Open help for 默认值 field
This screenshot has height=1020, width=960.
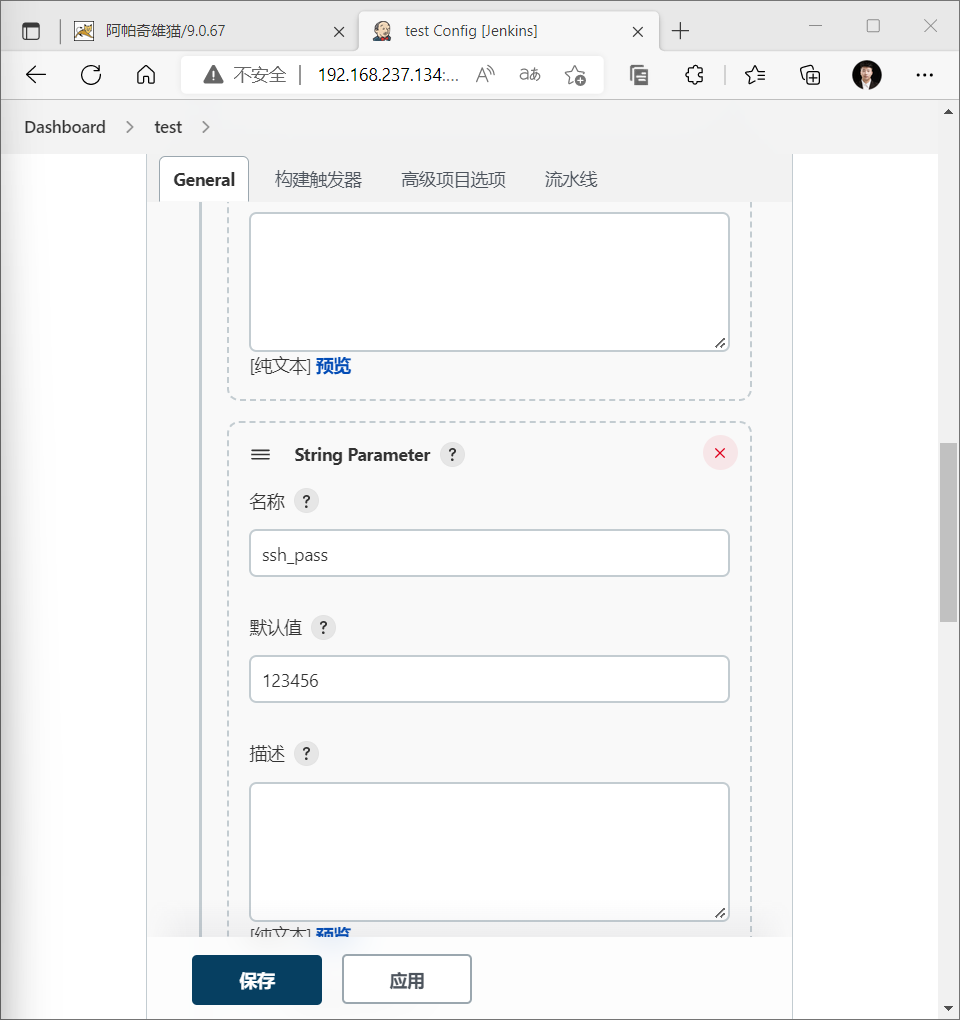[323, 627]
